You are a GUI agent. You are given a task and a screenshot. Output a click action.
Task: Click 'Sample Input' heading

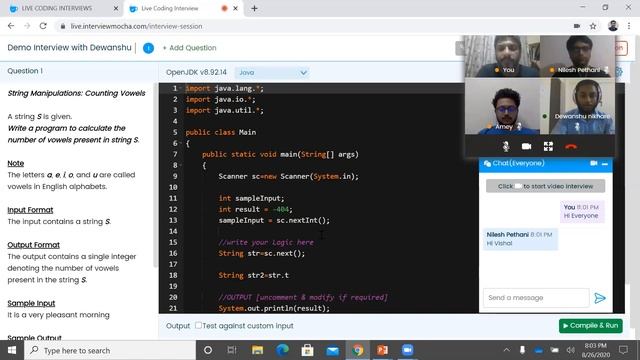coord(31,303)
